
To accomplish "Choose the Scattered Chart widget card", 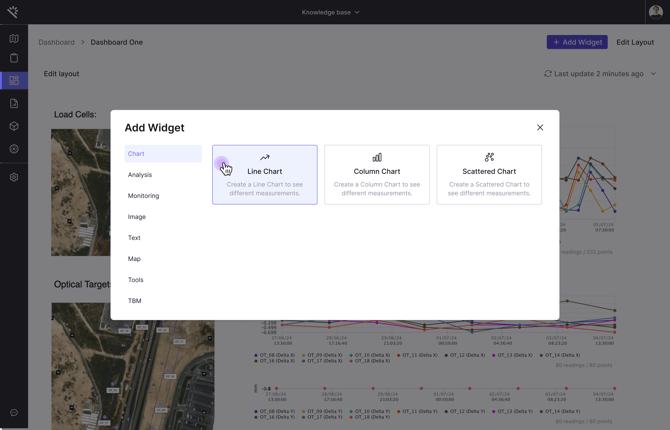I will (x=489, y=175).
